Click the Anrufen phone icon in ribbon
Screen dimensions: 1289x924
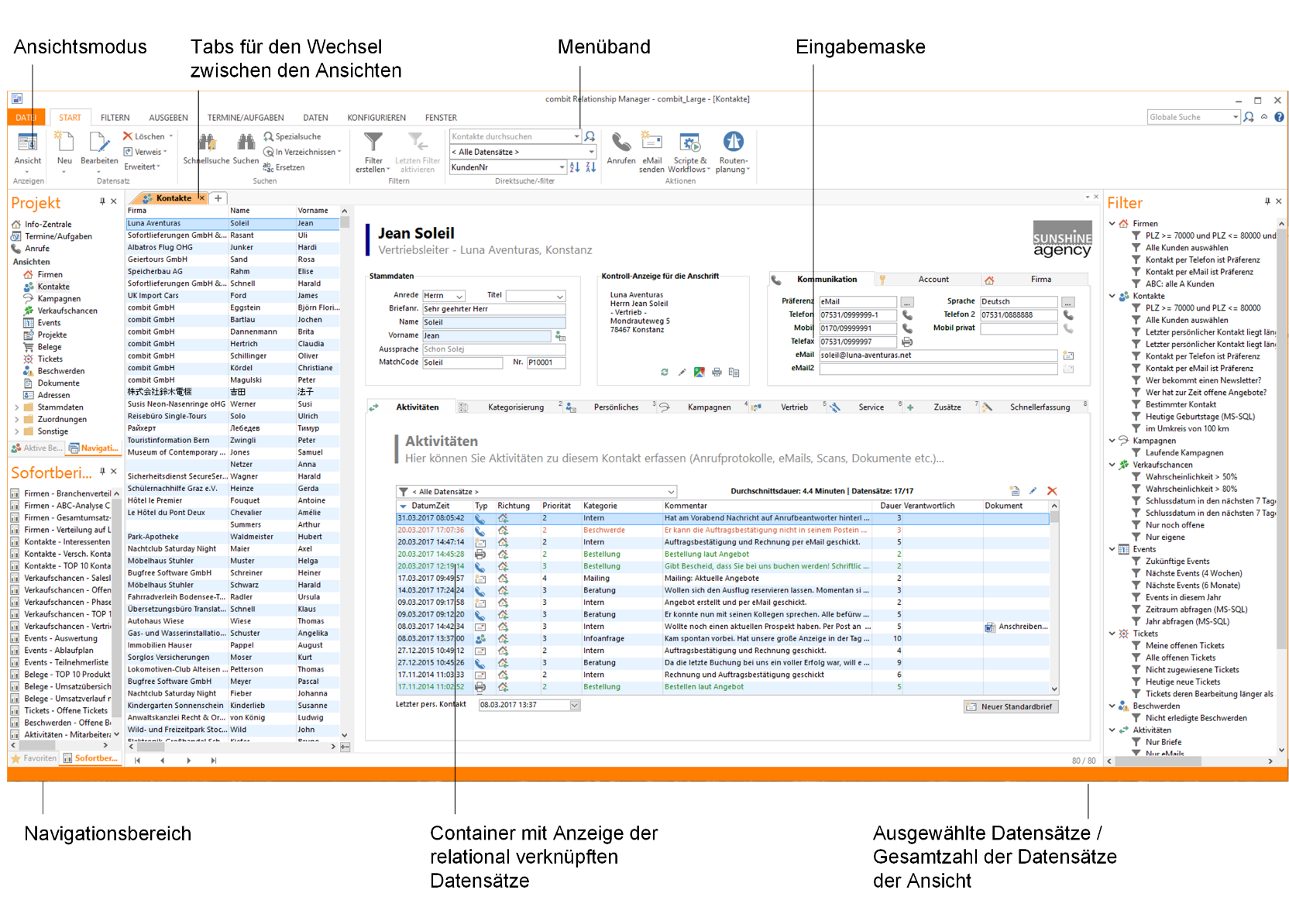coord(620,143)
